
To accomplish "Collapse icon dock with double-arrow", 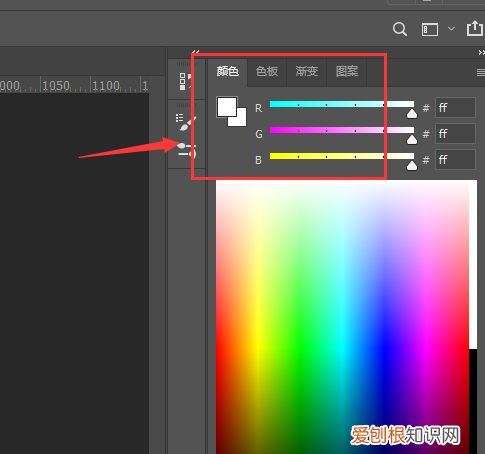I will [195, 52].
